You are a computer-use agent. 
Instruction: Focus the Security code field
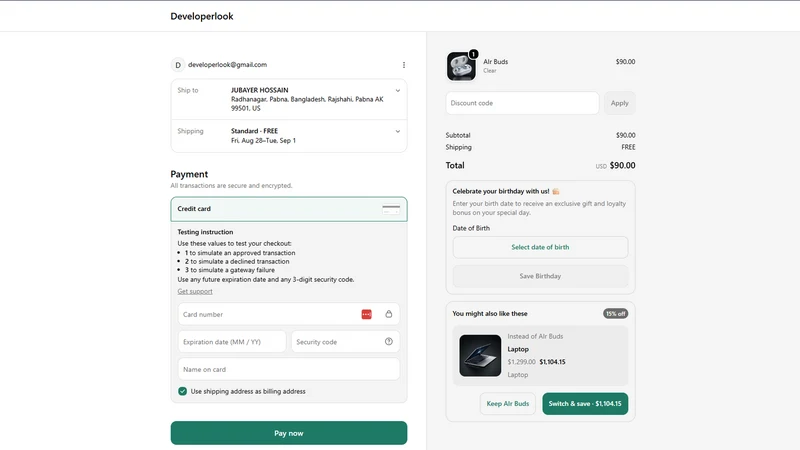(x=345, y=342)
